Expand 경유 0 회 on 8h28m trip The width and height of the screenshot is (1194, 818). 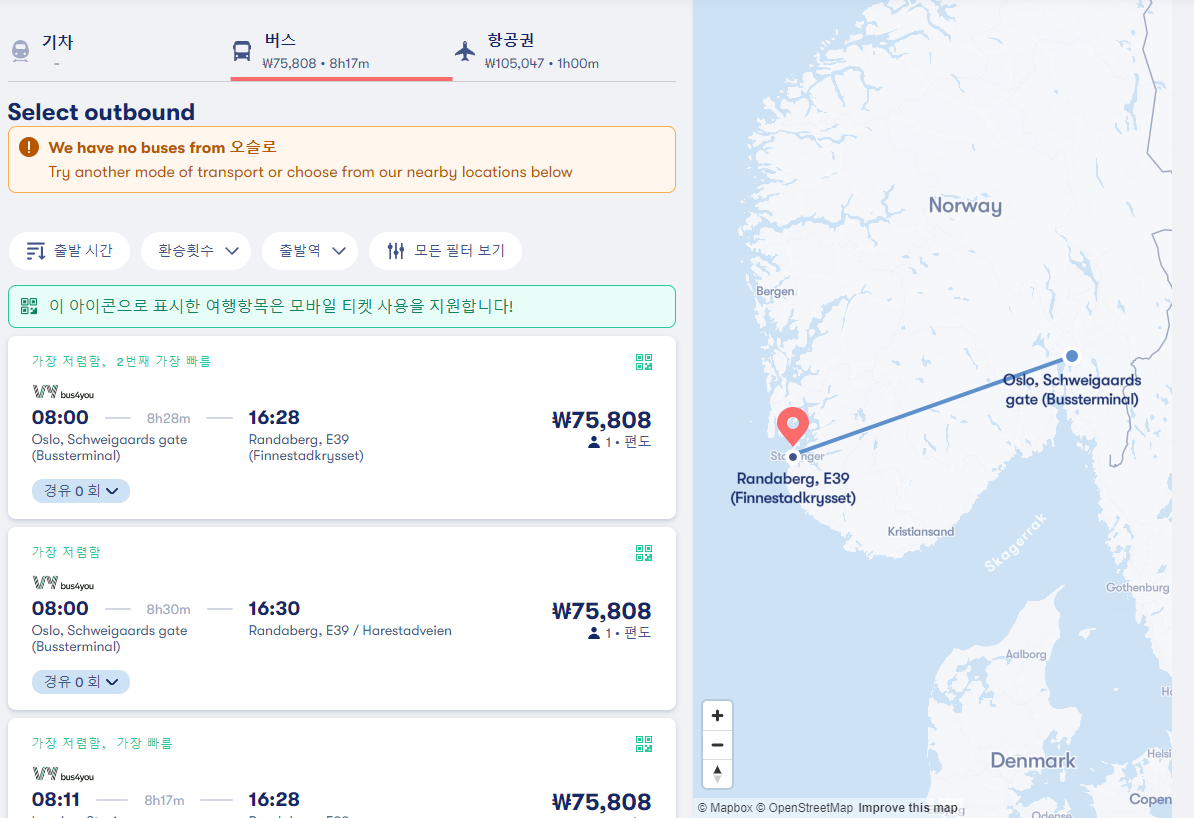(x=81, y=490)
